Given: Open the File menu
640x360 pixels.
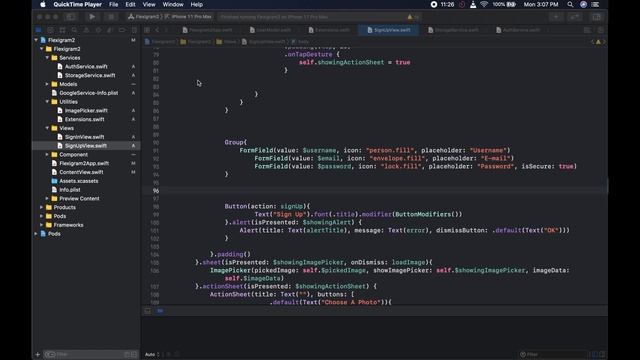Looking at the screenshot, I should 113,4.
